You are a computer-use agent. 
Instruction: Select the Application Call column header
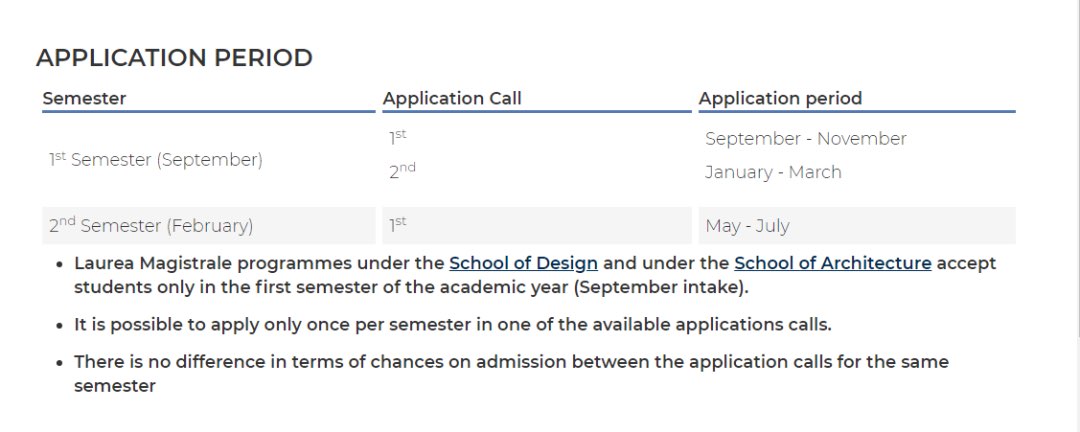pyautogui.click(x=453, y=99)
